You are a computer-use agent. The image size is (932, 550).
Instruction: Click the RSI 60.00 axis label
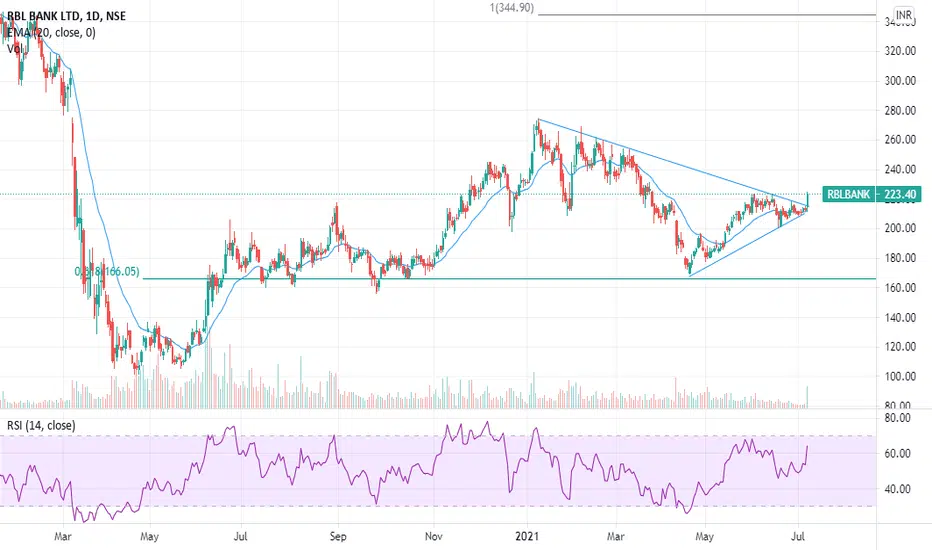tap(897, 454)
